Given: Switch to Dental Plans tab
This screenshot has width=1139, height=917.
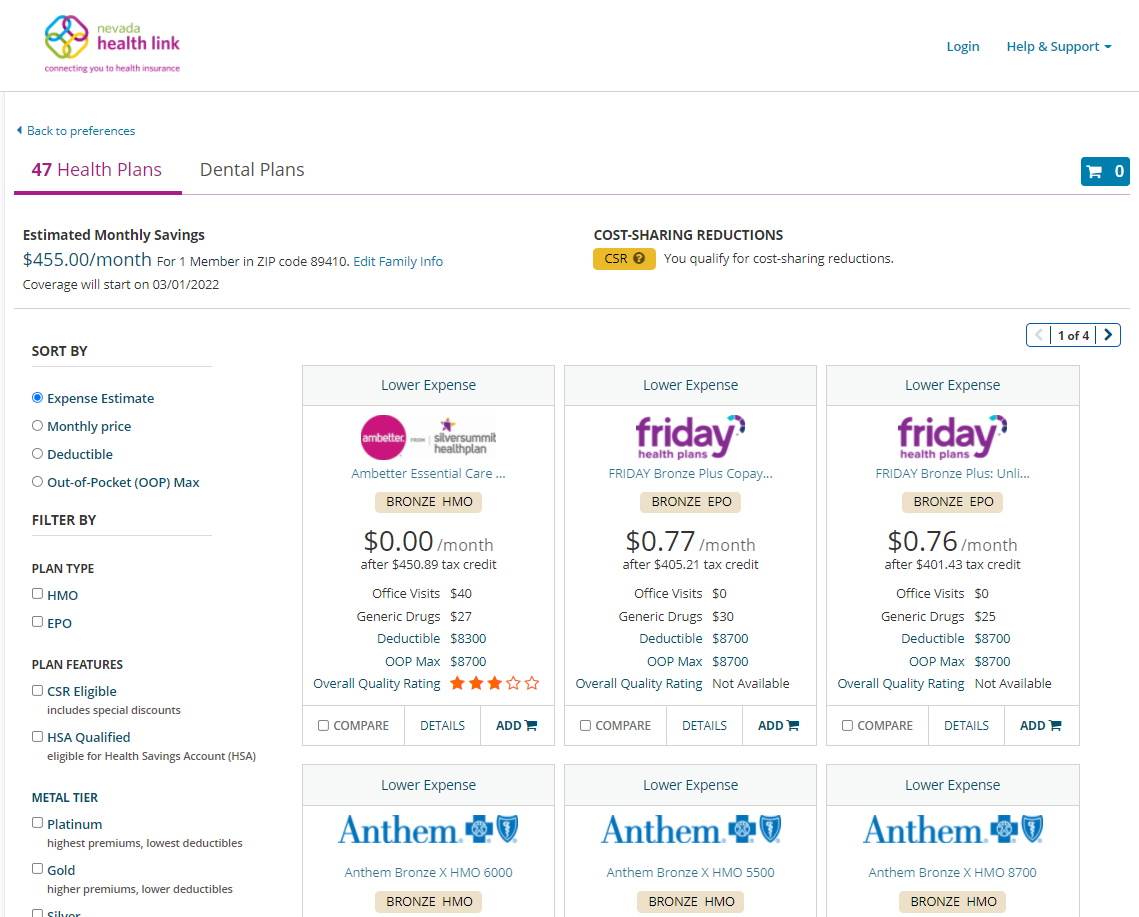Looking at the screenshot, I should coord(252,170).
